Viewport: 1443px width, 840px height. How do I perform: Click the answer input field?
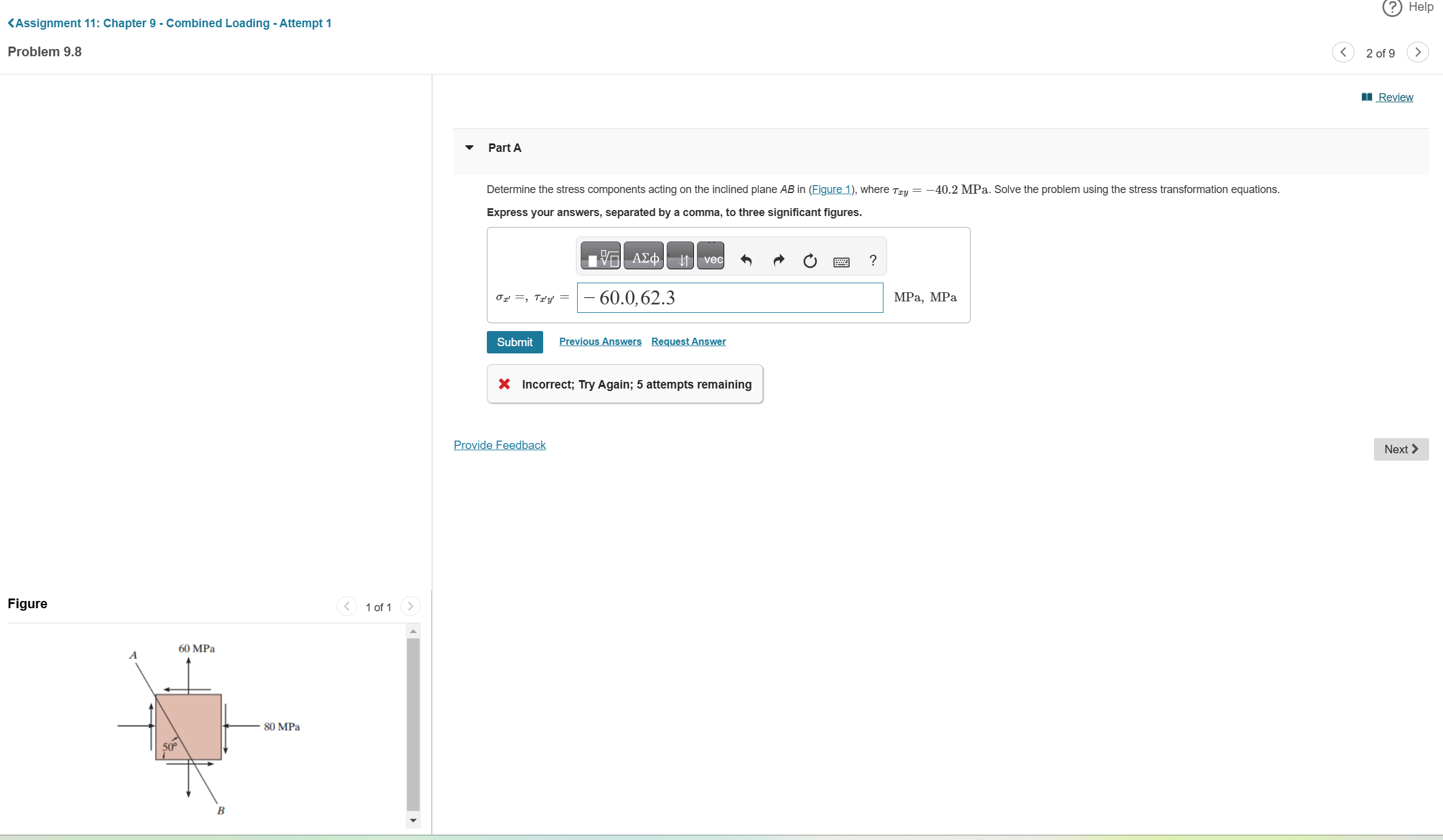(x=730, y=298)
